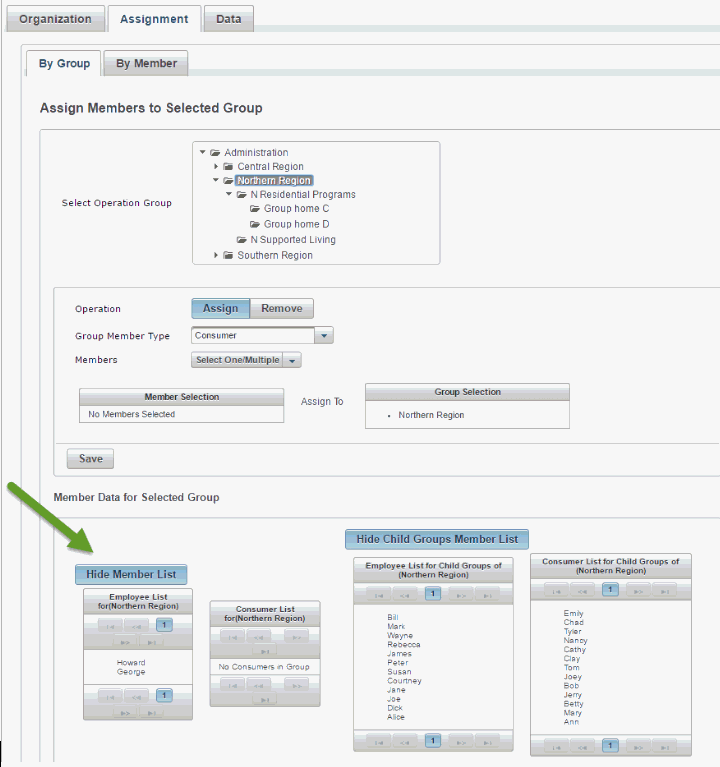Select page 1 atop child groups Employee List
Screen dimensions: 720x767
click(433, 593)
